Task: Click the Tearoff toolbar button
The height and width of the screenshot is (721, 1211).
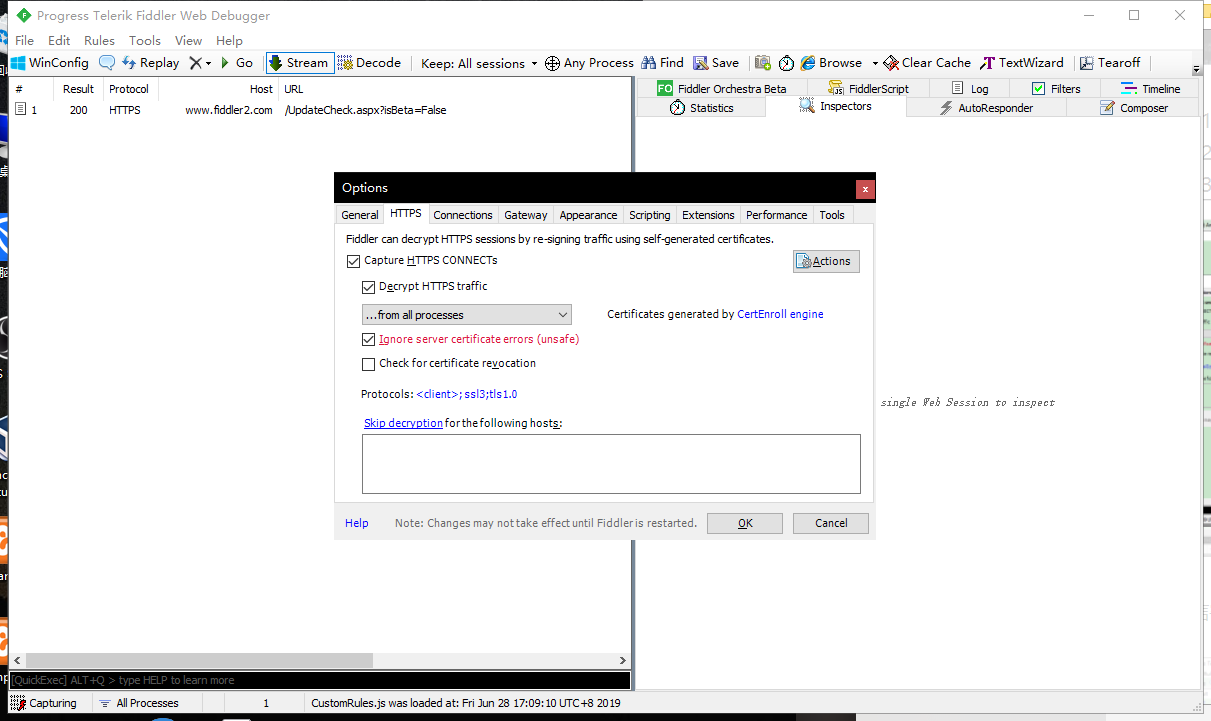Action: (x=1110, y=62)
